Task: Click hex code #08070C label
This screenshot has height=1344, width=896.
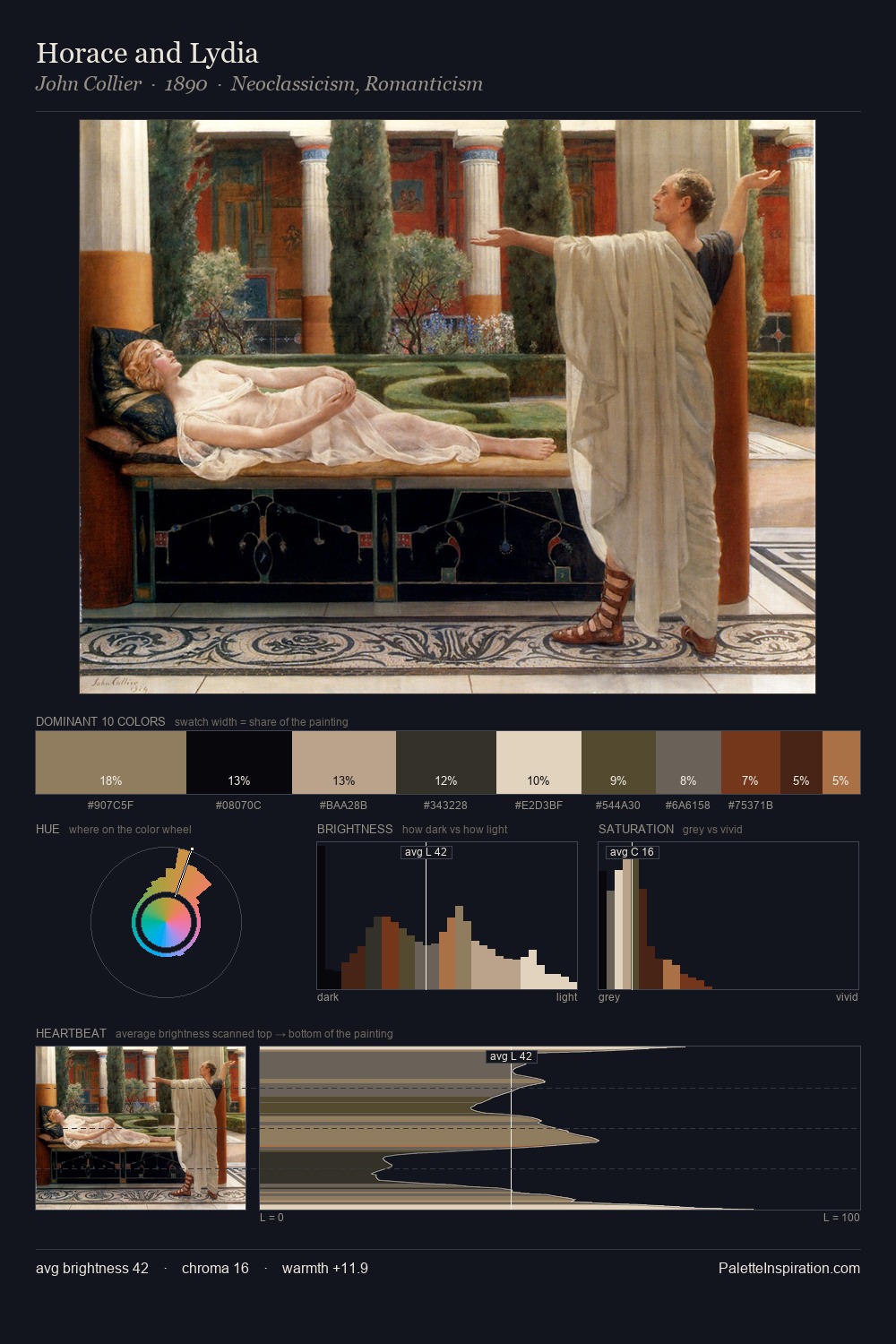Action: pyautogui.click(x=239, y=806)
